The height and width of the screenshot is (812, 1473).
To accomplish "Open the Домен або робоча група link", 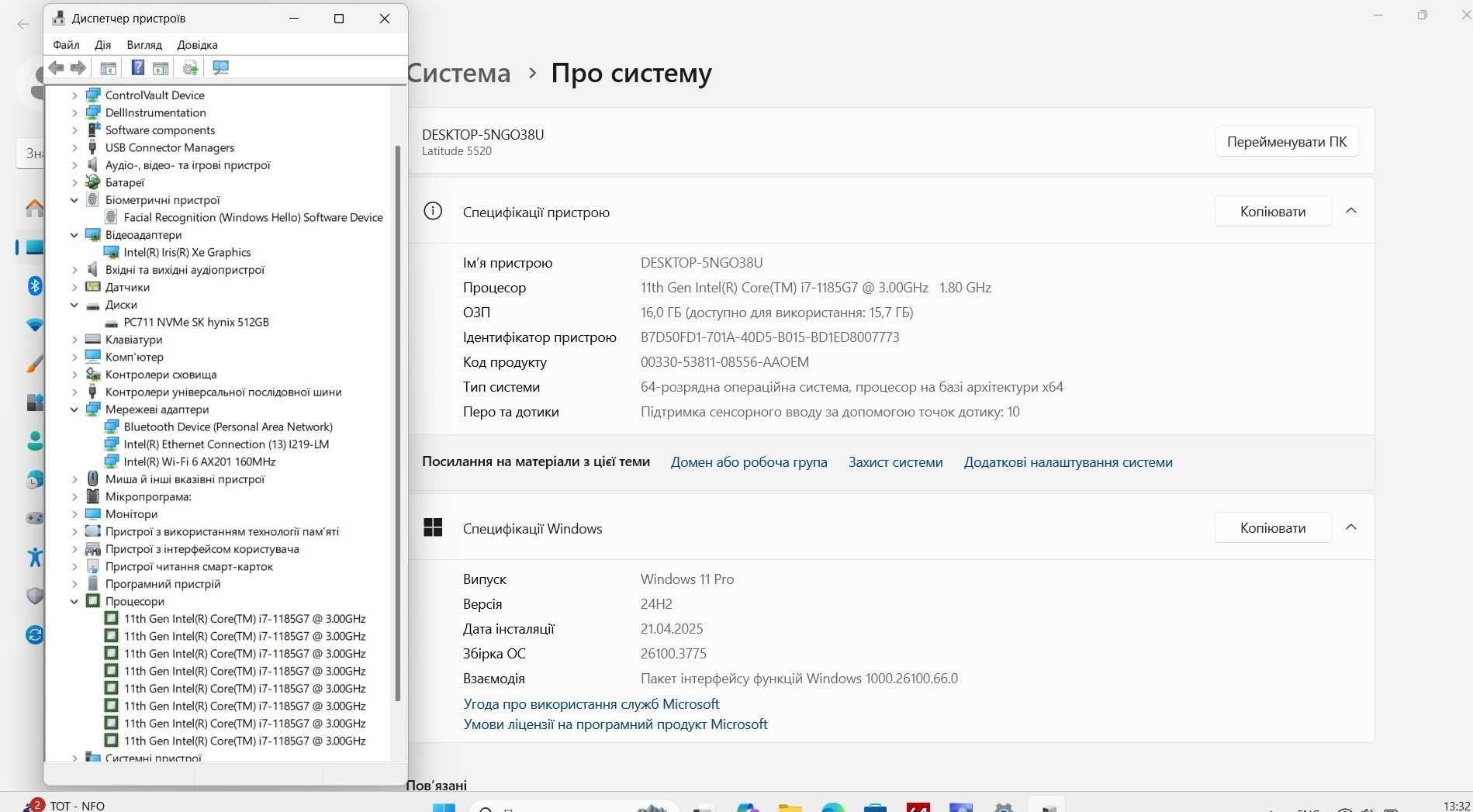I will tap(749, 462).
